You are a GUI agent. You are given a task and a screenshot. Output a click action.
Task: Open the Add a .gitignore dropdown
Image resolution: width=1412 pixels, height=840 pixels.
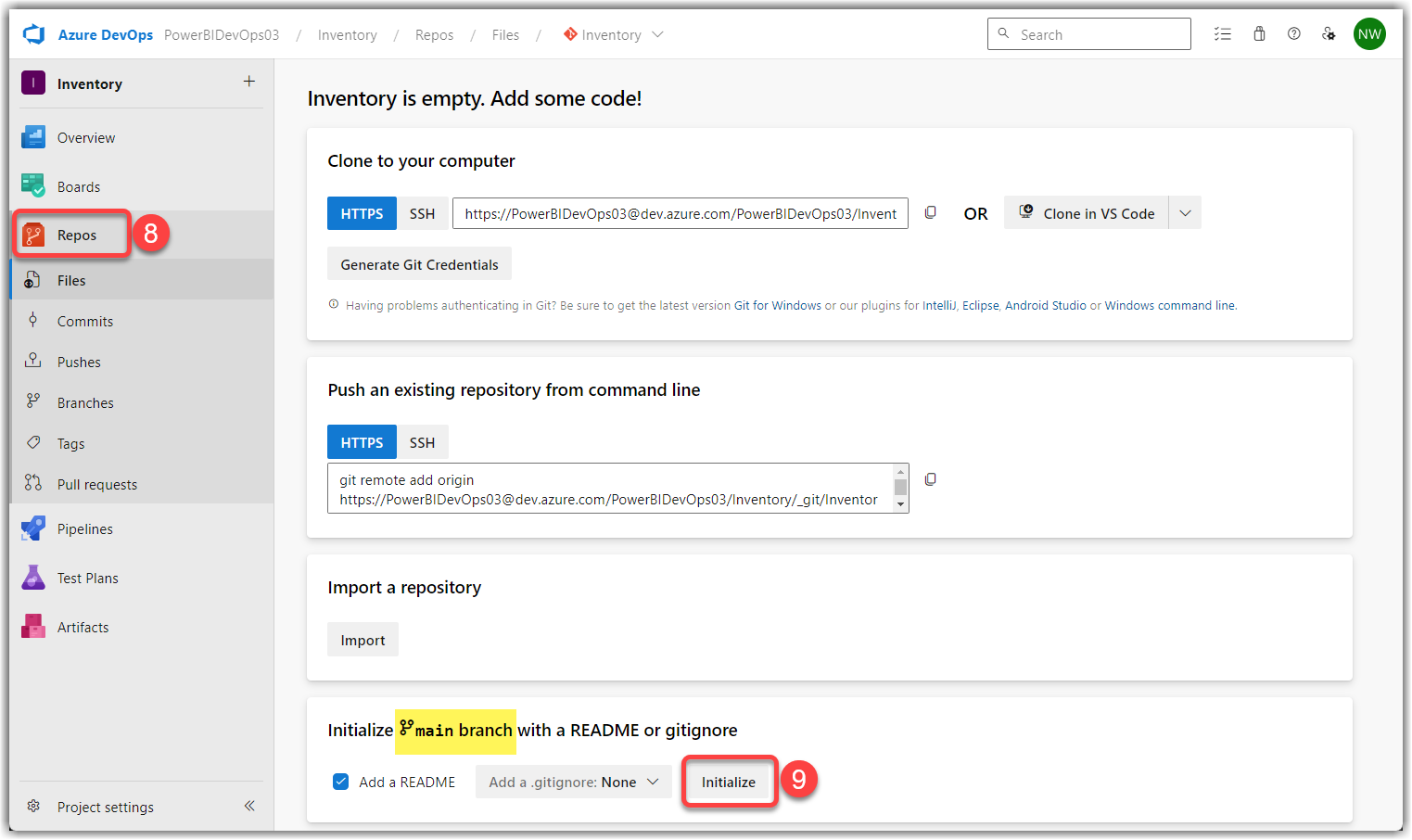pyautogui.click(x=573, y=782)
